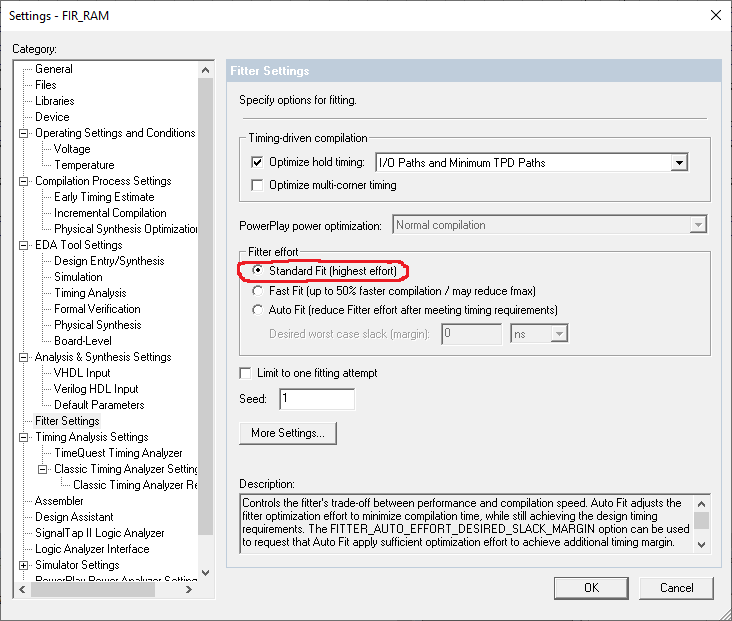The height and width of the screenshot is (621, 732).
Task: Select Simulation under EDA Tool Settings
Action: pyautogui.click(x=78, y=277)
